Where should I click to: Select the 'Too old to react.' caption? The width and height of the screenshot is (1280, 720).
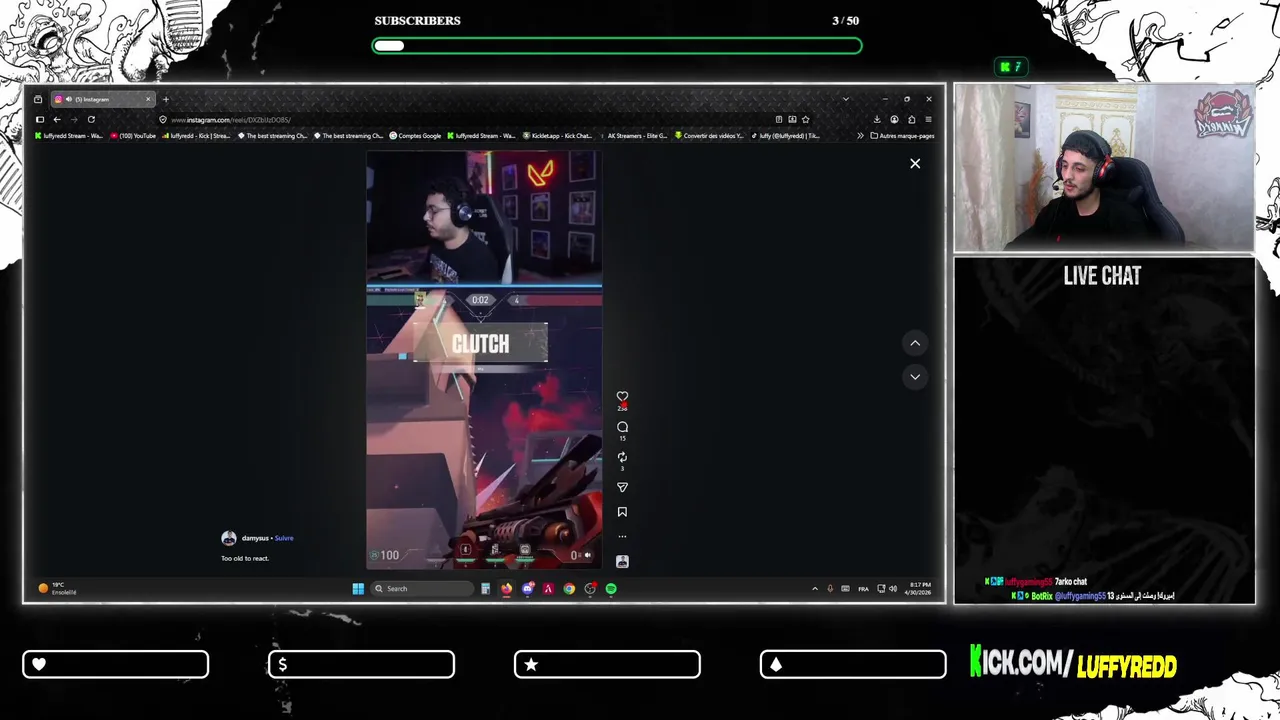[x=245, y=558]
